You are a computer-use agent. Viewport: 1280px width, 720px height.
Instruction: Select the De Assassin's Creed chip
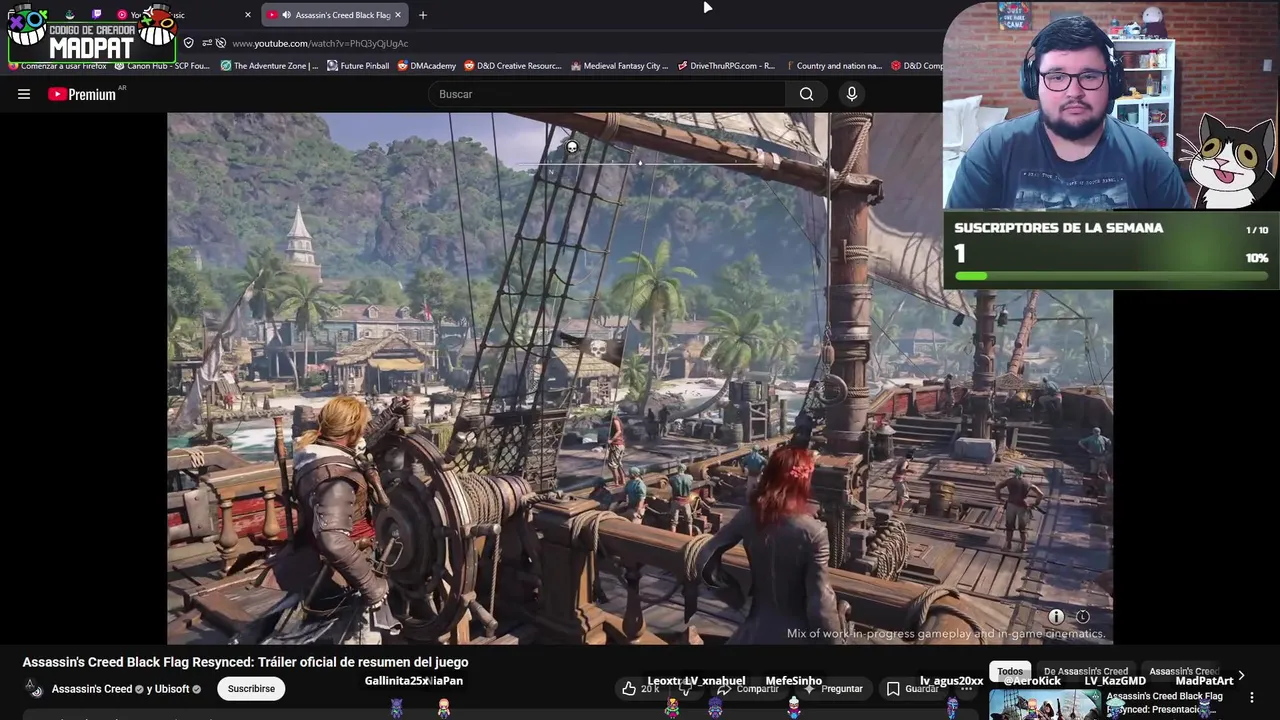tap(1086, 671)
